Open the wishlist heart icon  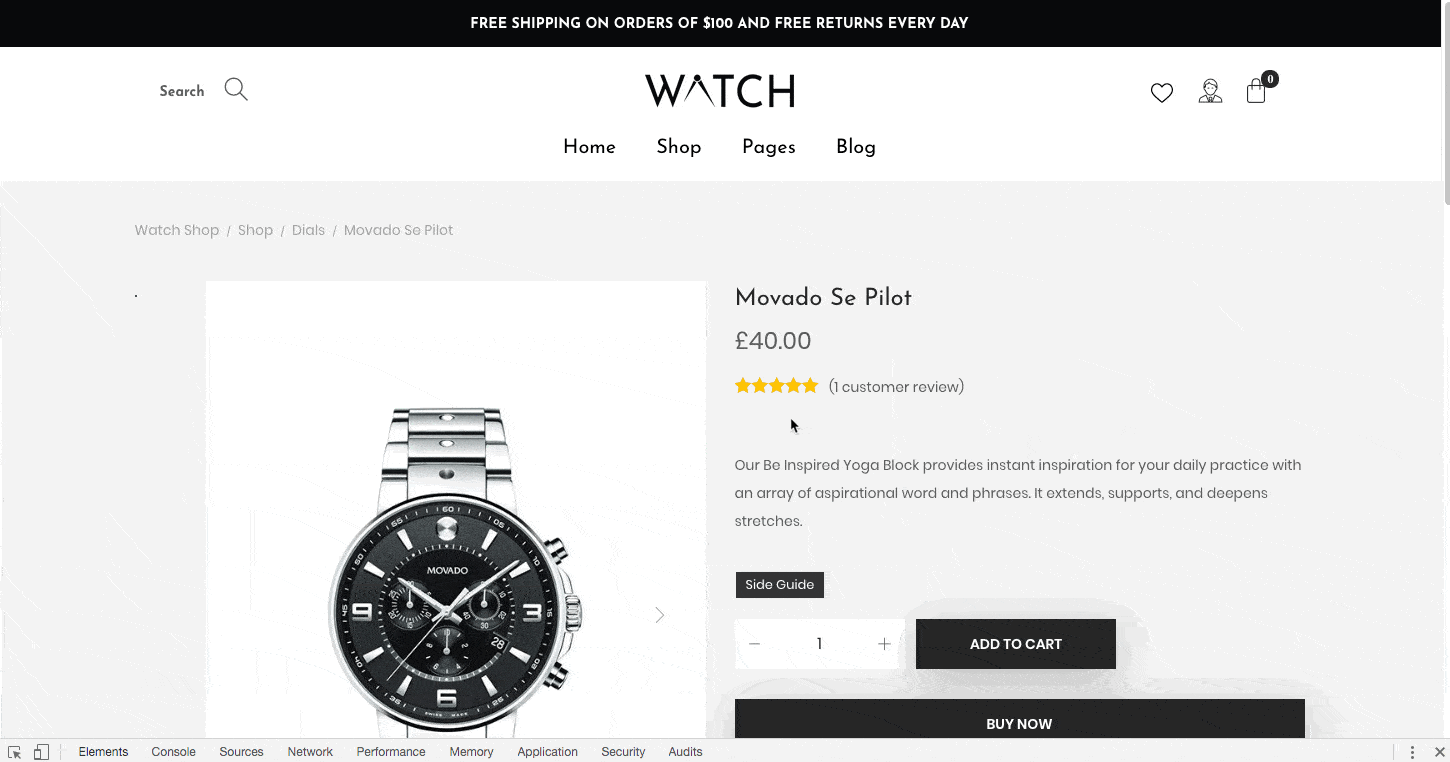tap(1161, 93)
